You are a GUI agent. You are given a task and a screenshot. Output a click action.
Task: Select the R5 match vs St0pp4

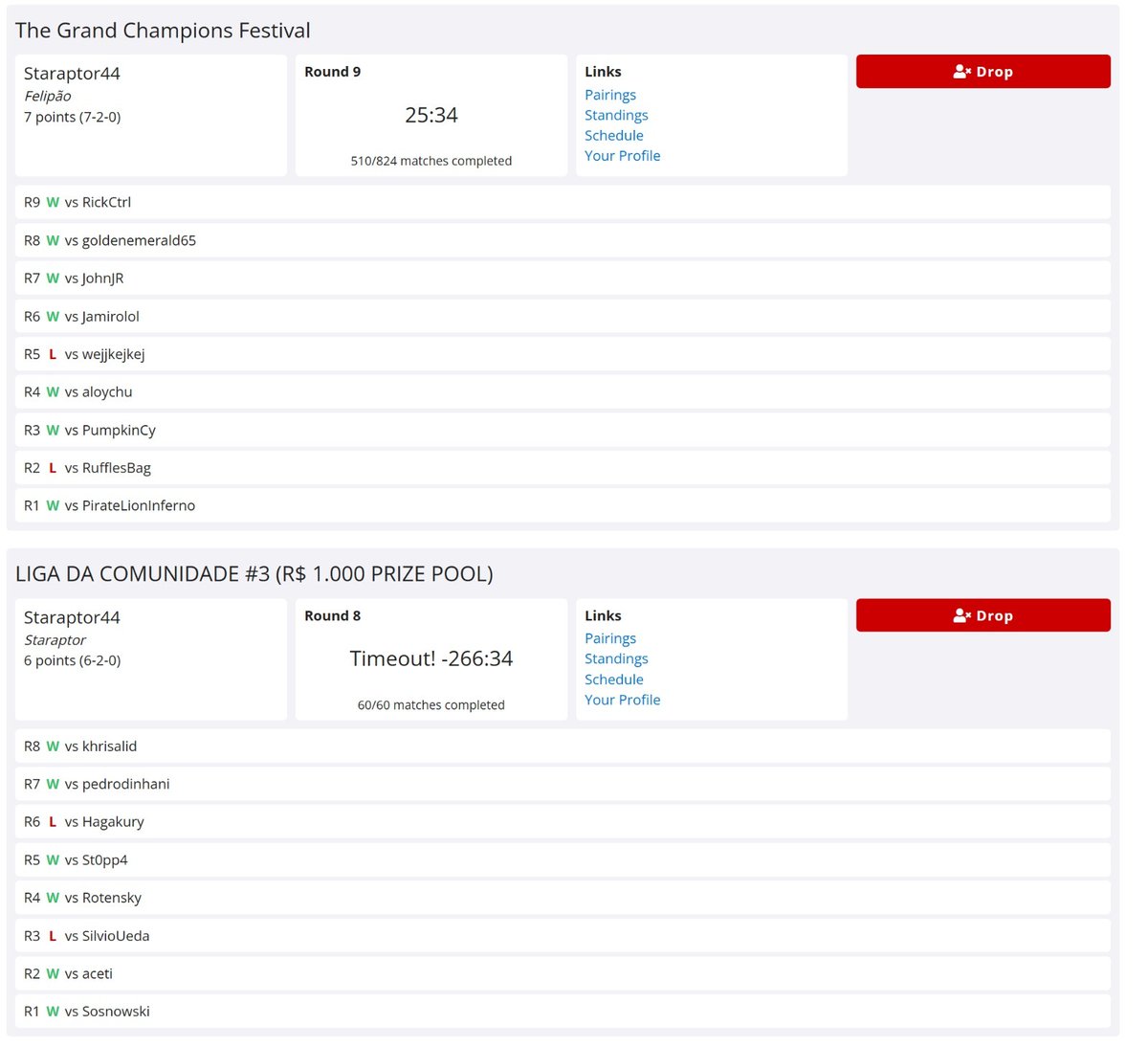tap(563, 859)
